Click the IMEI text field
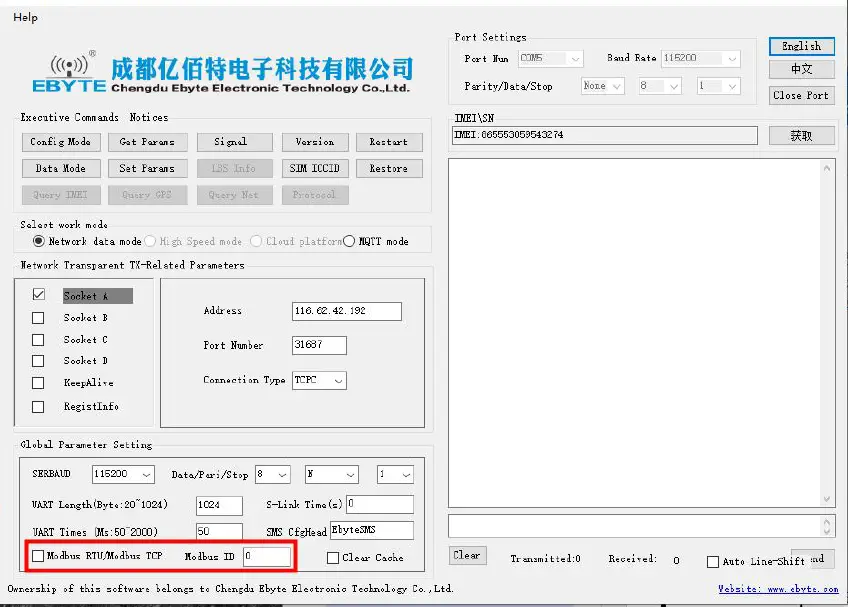Viewport: 848px width, 607px height. click(x=604, y=135)
